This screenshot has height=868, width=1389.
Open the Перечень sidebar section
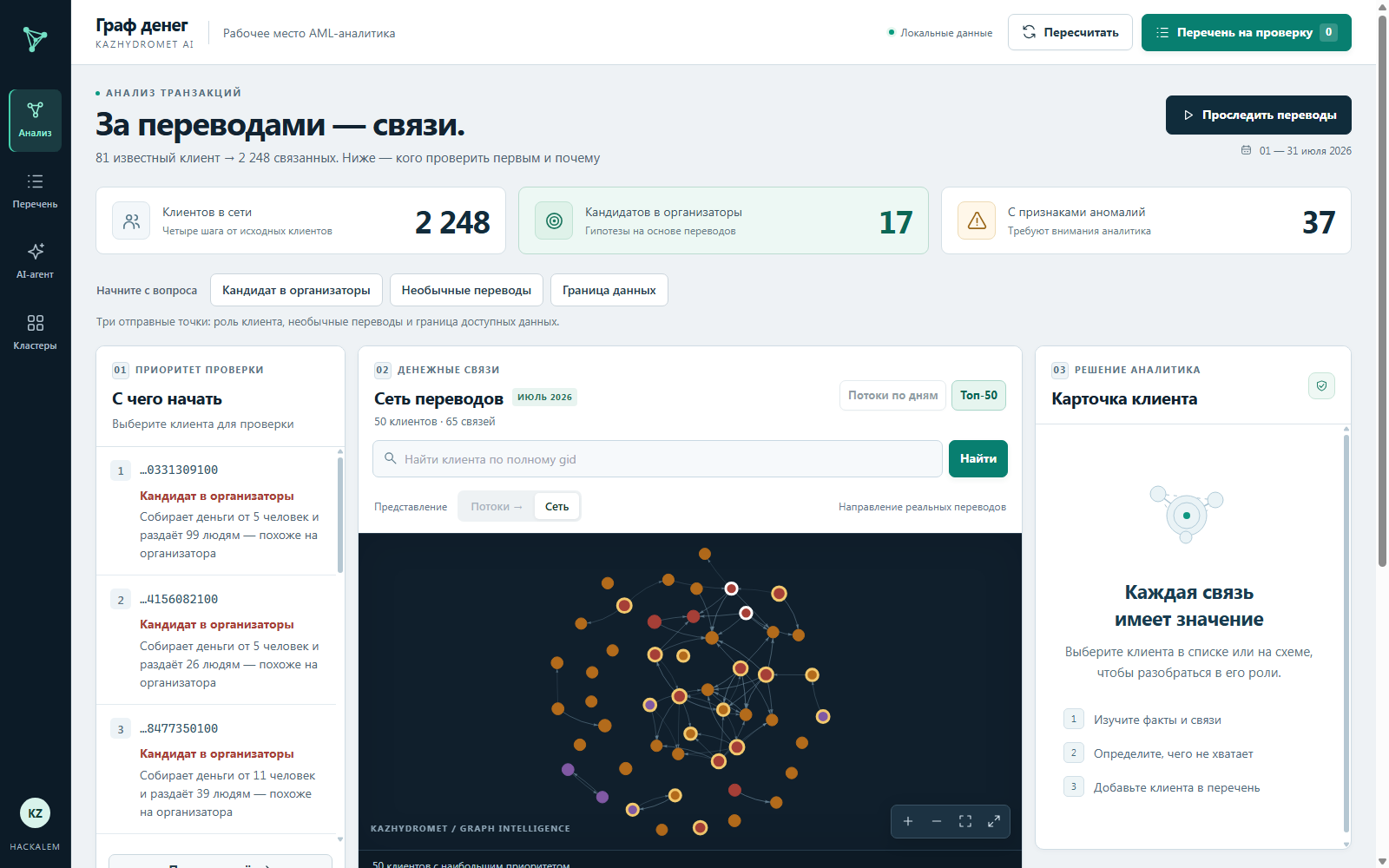pos(35,191)
